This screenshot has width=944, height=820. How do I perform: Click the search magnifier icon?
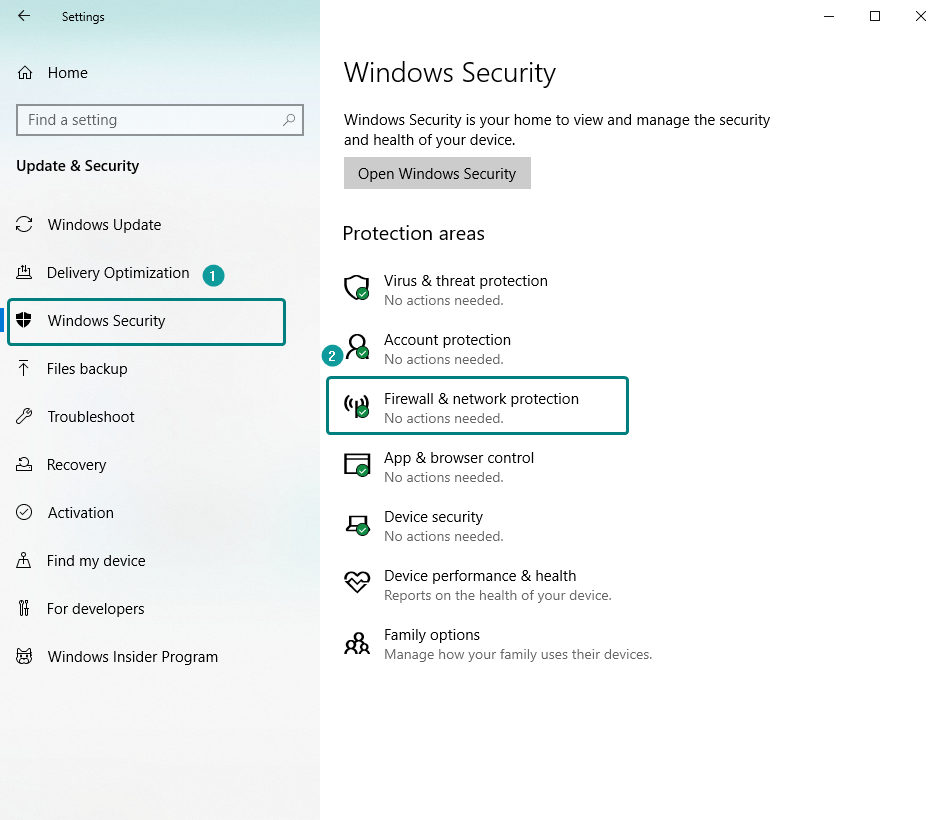(289, 120)
